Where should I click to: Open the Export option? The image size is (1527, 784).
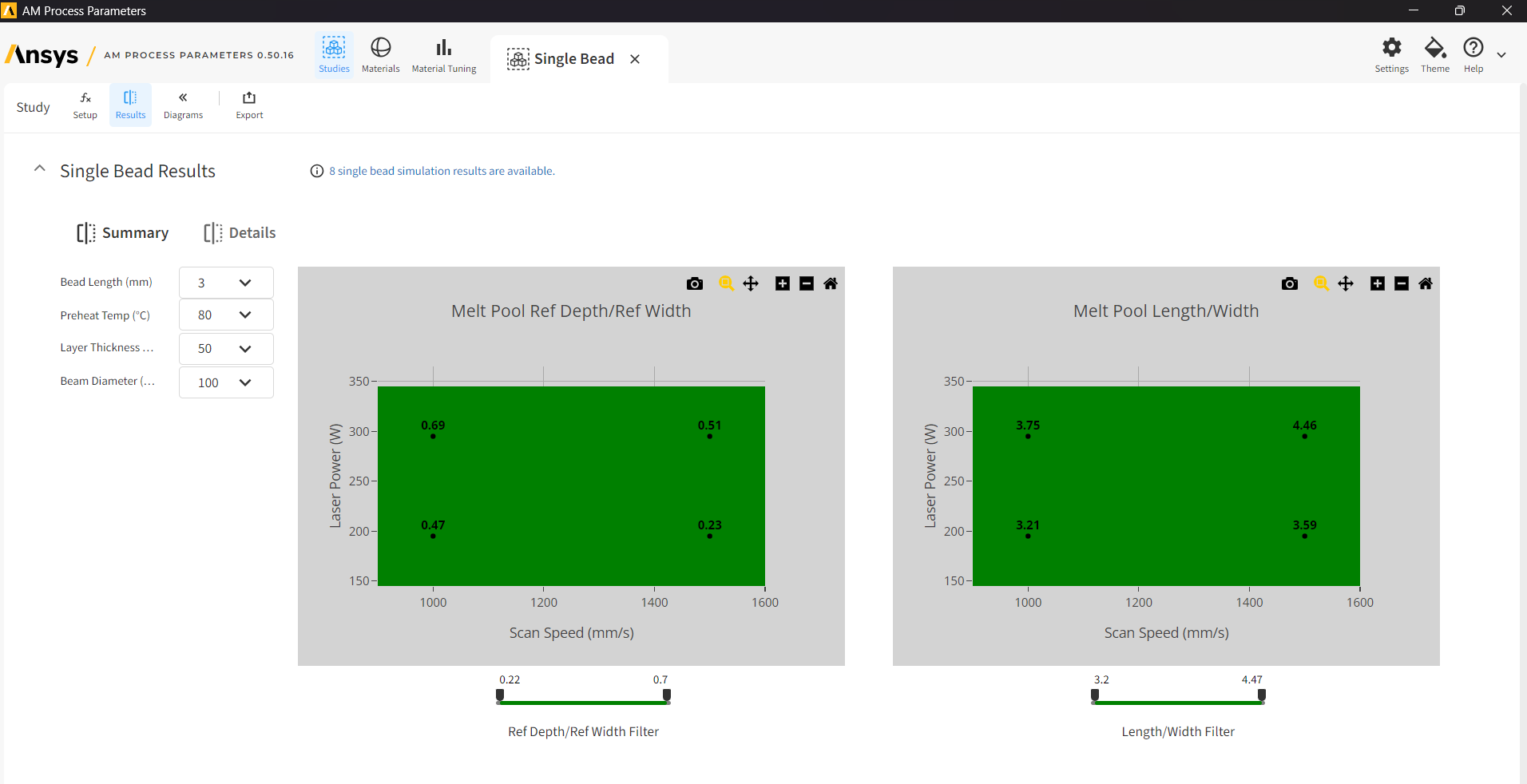pyautogui.click(x=249, y=105)
